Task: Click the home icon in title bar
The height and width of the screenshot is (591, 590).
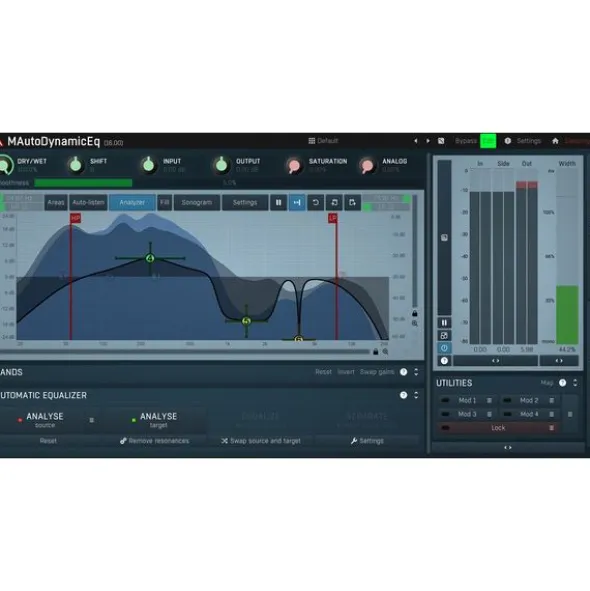Action: pos(555,141)
